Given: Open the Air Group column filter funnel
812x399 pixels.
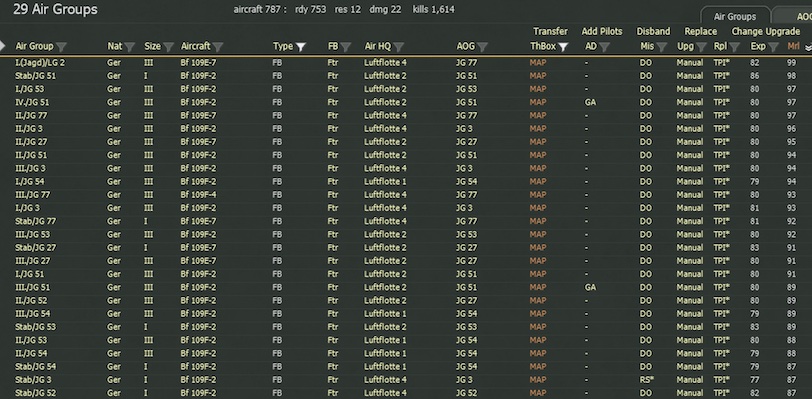Looking at the screenshot, I should click(61, 47).
